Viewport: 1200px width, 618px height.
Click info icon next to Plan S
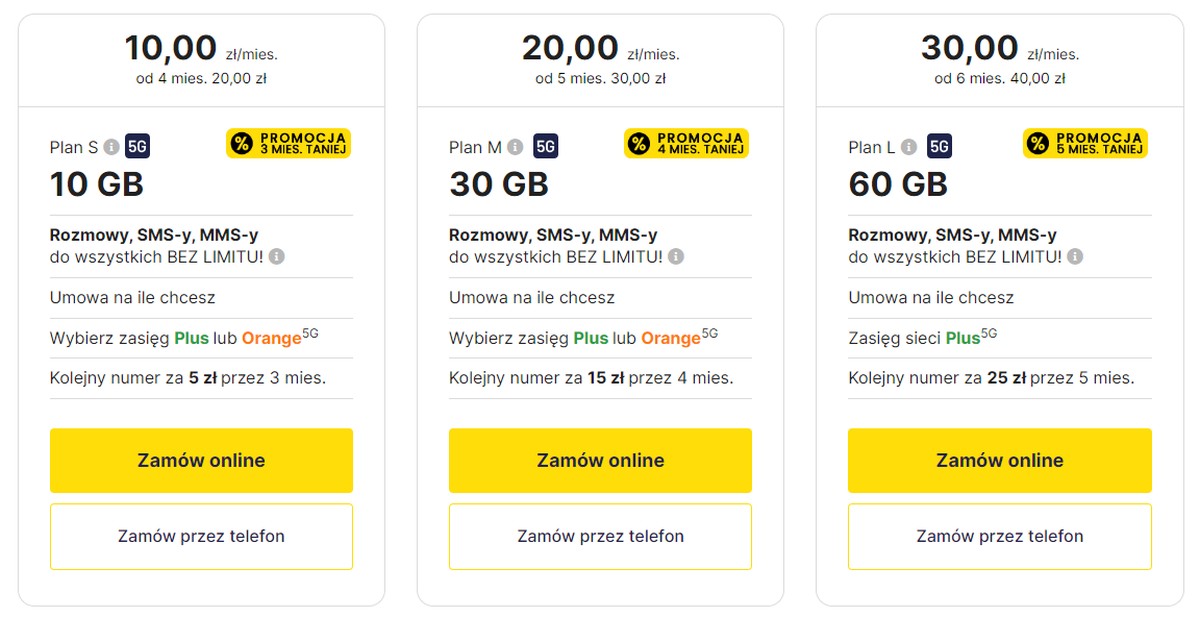click(x=112, y=147)
